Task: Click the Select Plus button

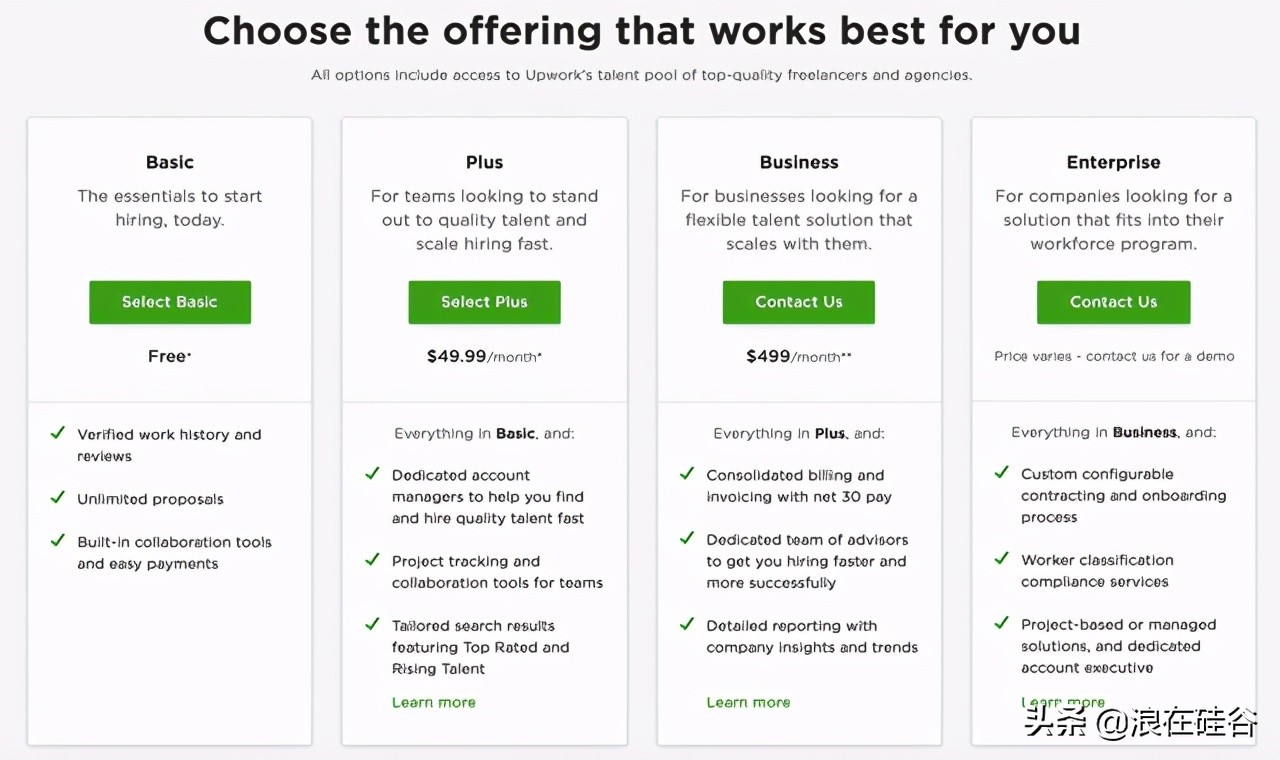Action: coord(484,302)
